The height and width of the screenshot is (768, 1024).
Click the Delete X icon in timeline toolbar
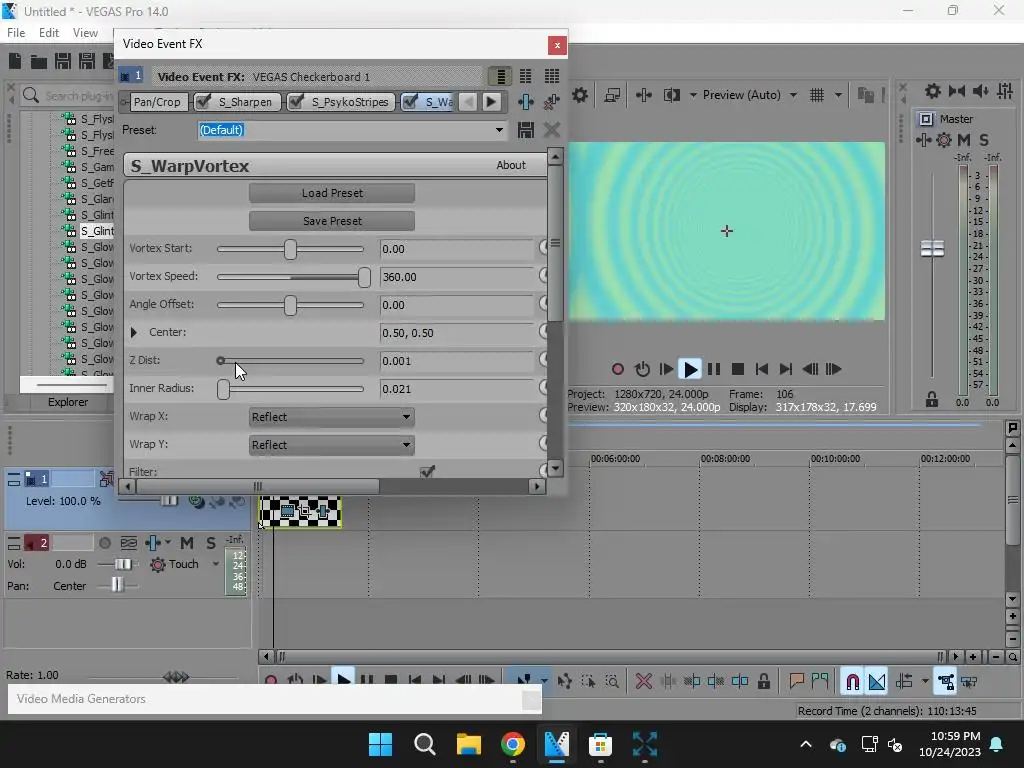pos(643,682)
